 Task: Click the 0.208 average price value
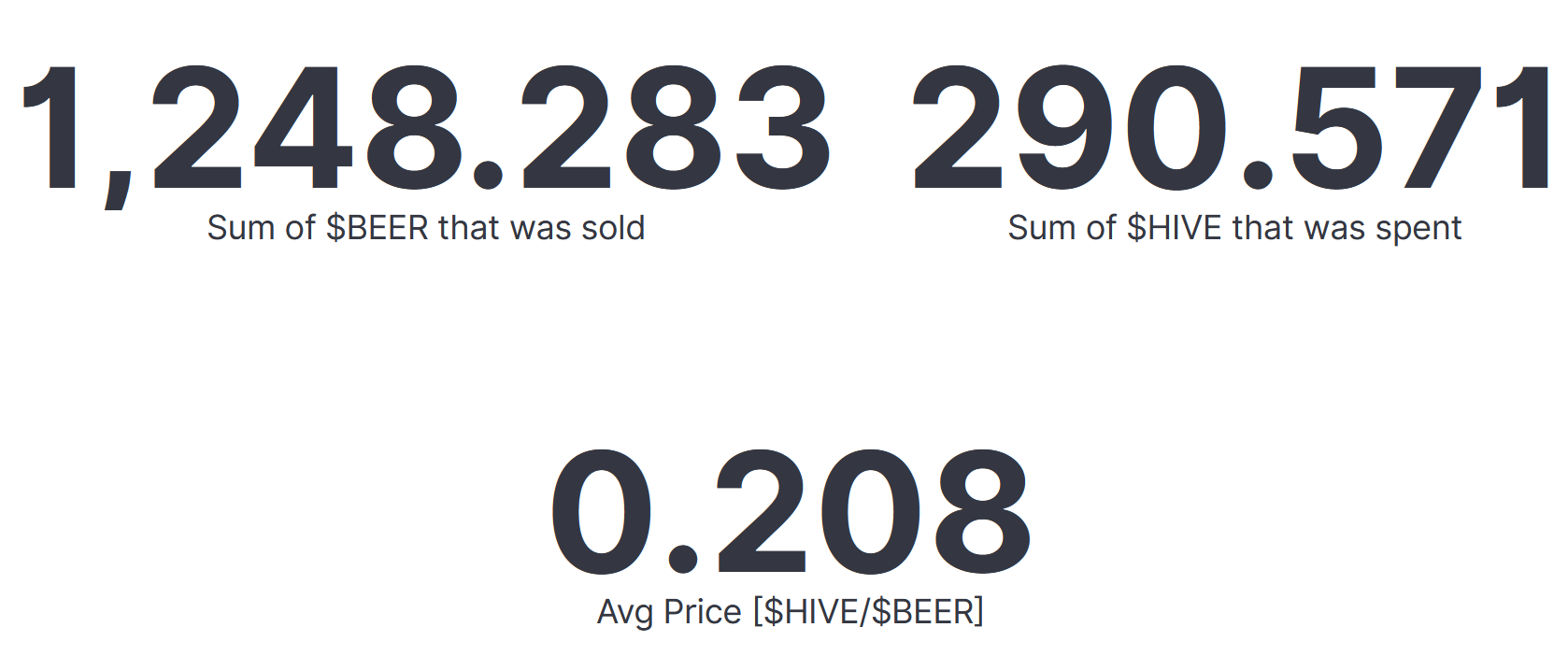tap(791, 512)
